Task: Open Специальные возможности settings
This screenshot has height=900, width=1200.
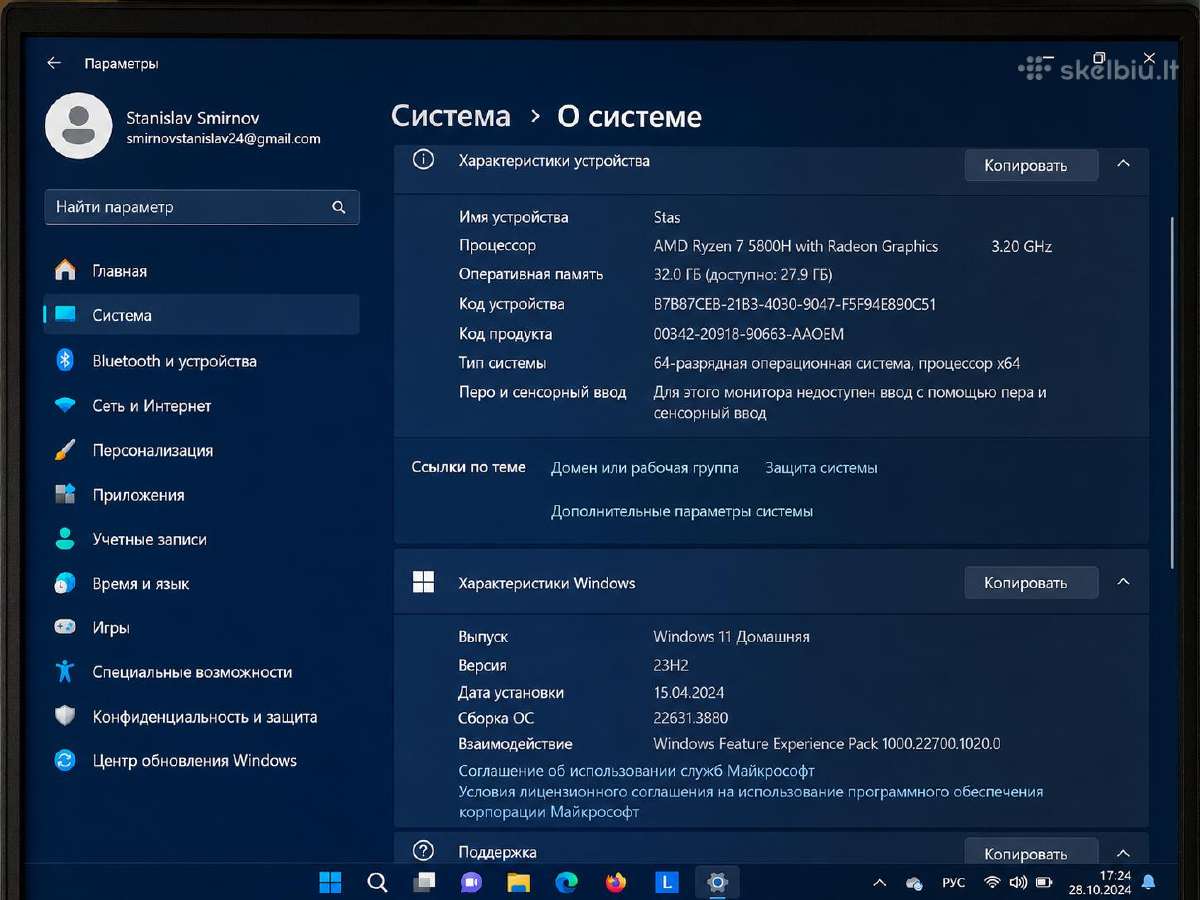Action: click(x=201, y=672)
